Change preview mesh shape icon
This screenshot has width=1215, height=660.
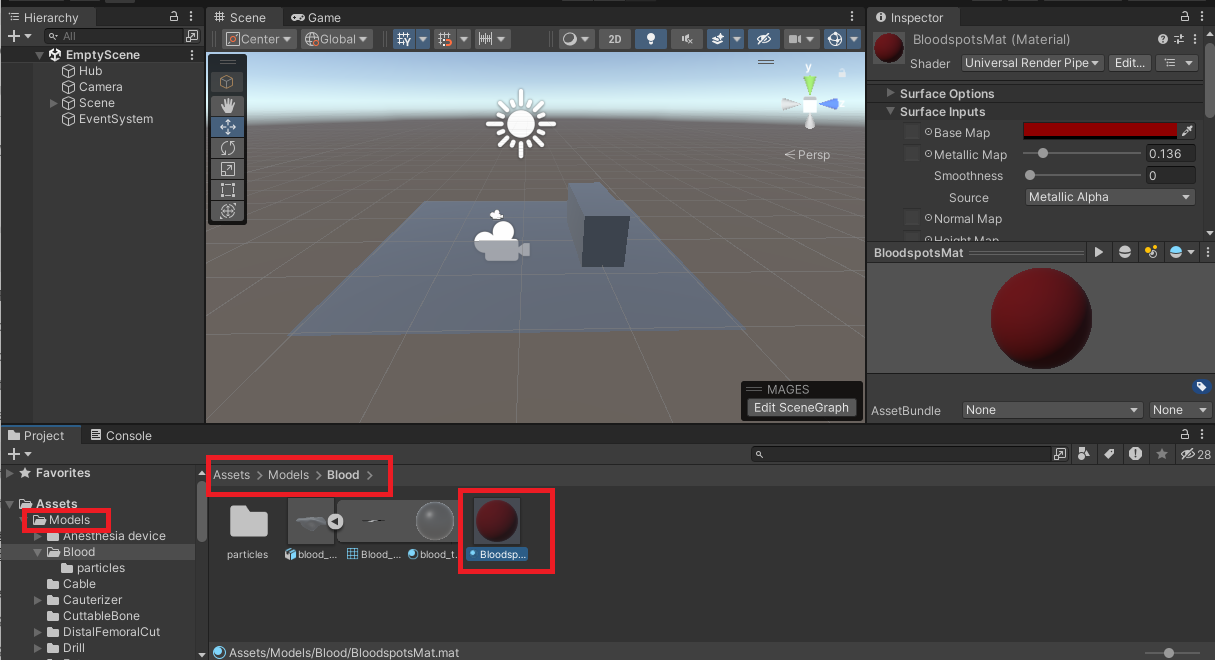[1125, 253]
